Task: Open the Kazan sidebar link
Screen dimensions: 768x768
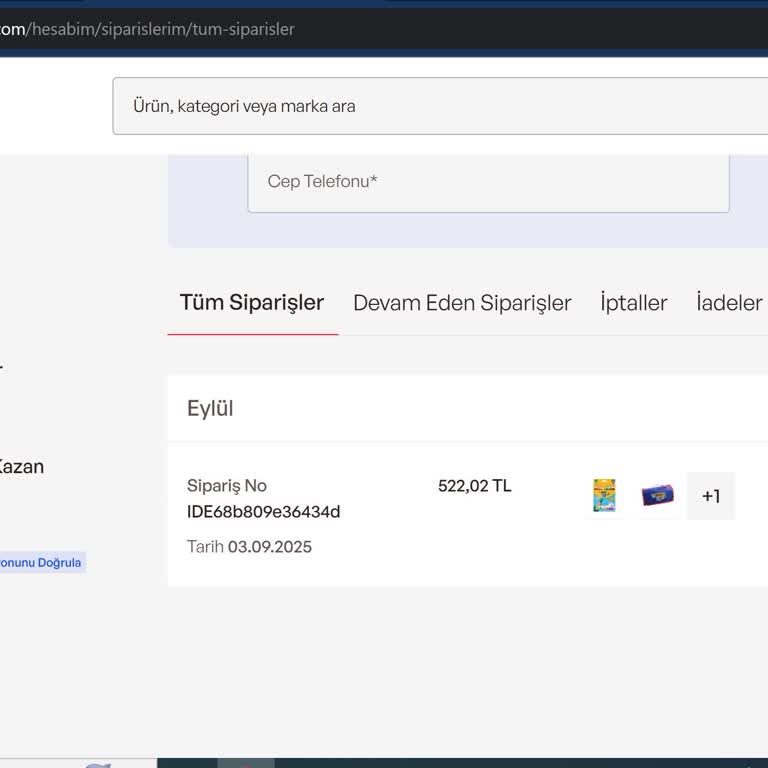Action: 22,467
